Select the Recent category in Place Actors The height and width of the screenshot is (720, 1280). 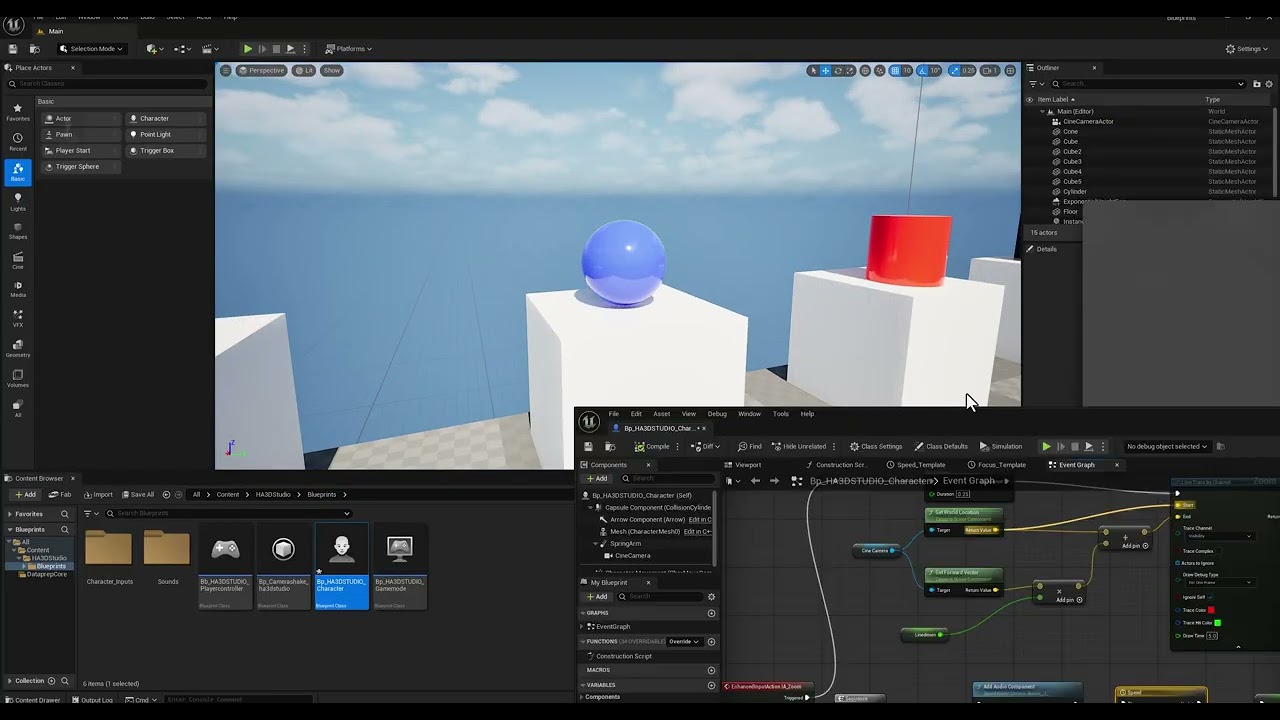18,141
